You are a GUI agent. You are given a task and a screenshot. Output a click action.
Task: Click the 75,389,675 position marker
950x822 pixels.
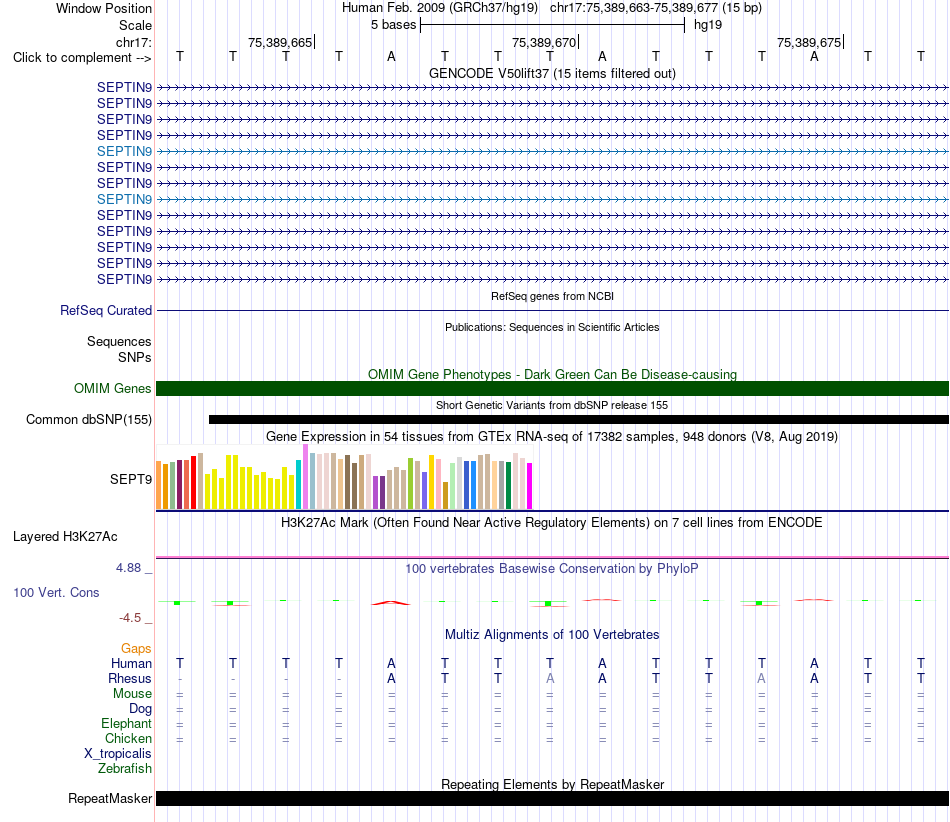click(x=809, y=42)
